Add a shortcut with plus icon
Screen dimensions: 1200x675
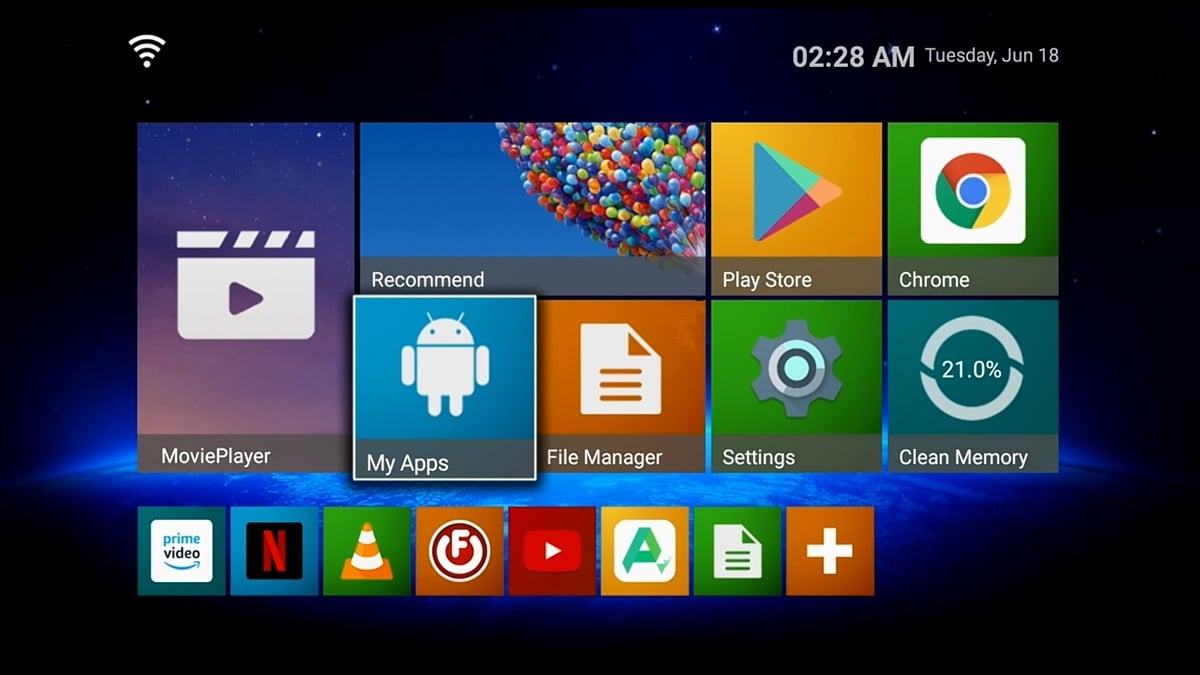[x=830, y=551]
